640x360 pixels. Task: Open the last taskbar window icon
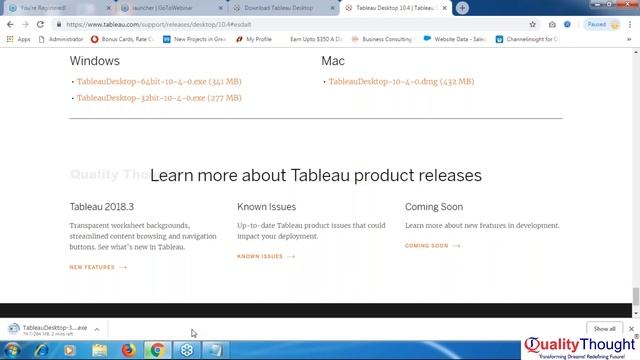215,350
